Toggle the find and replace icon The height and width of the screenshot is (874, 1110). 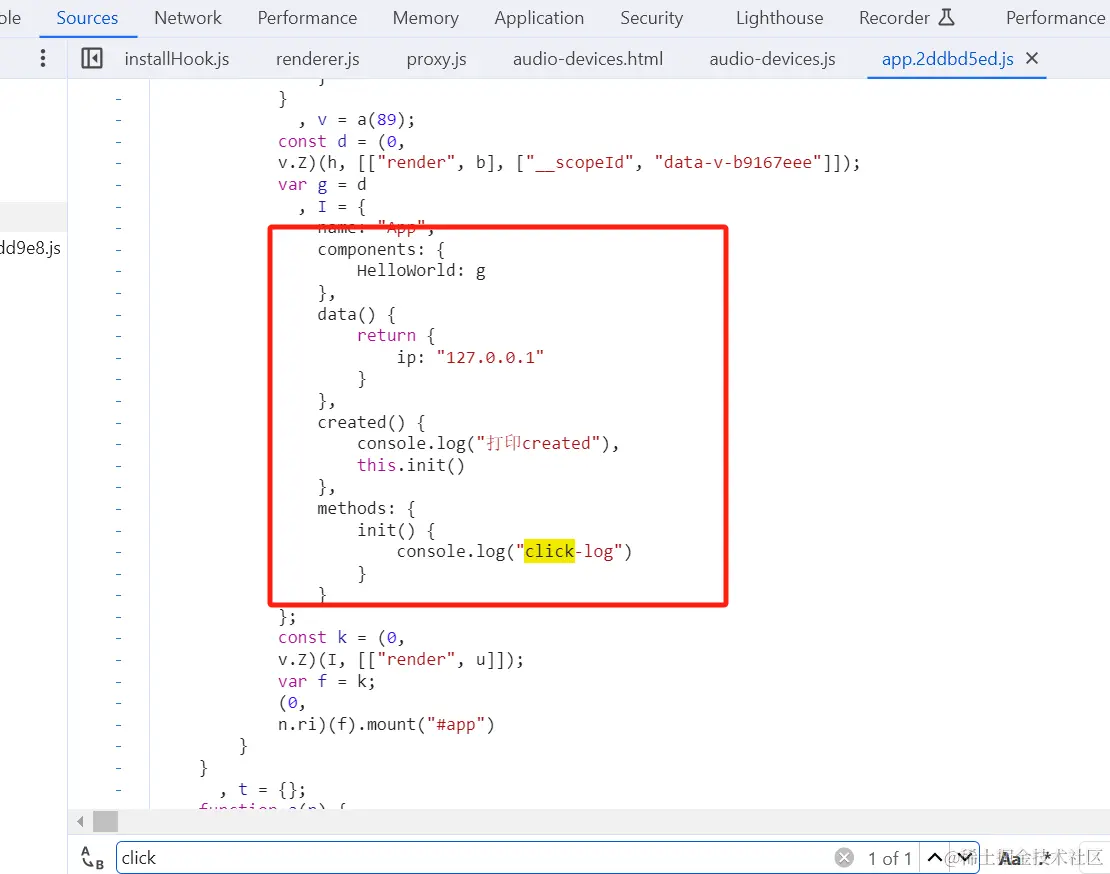(x=93, y=858)
